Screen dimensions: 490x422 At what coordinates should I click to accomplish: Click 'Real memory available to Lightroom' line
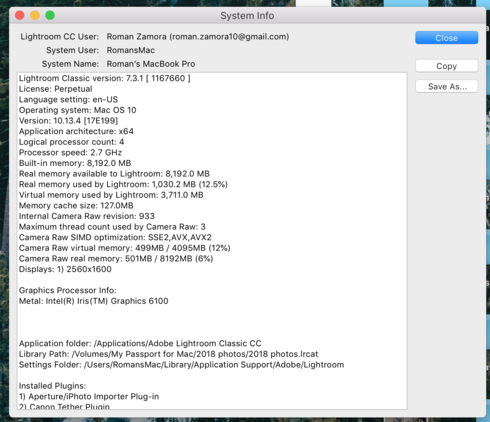click(x=114, y=174)
